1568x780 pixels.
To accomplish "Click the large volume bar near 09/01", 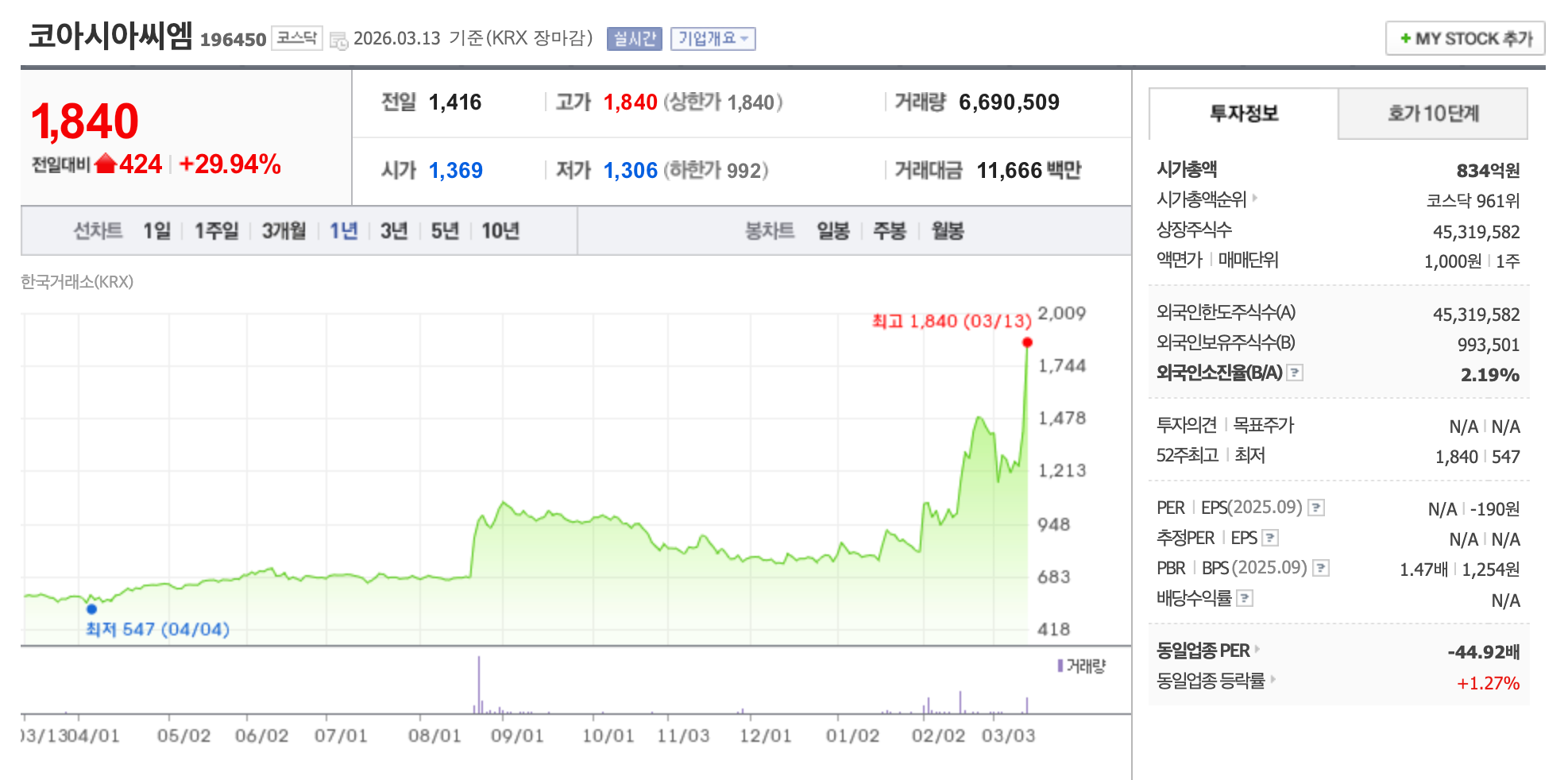I will point(479,685).
